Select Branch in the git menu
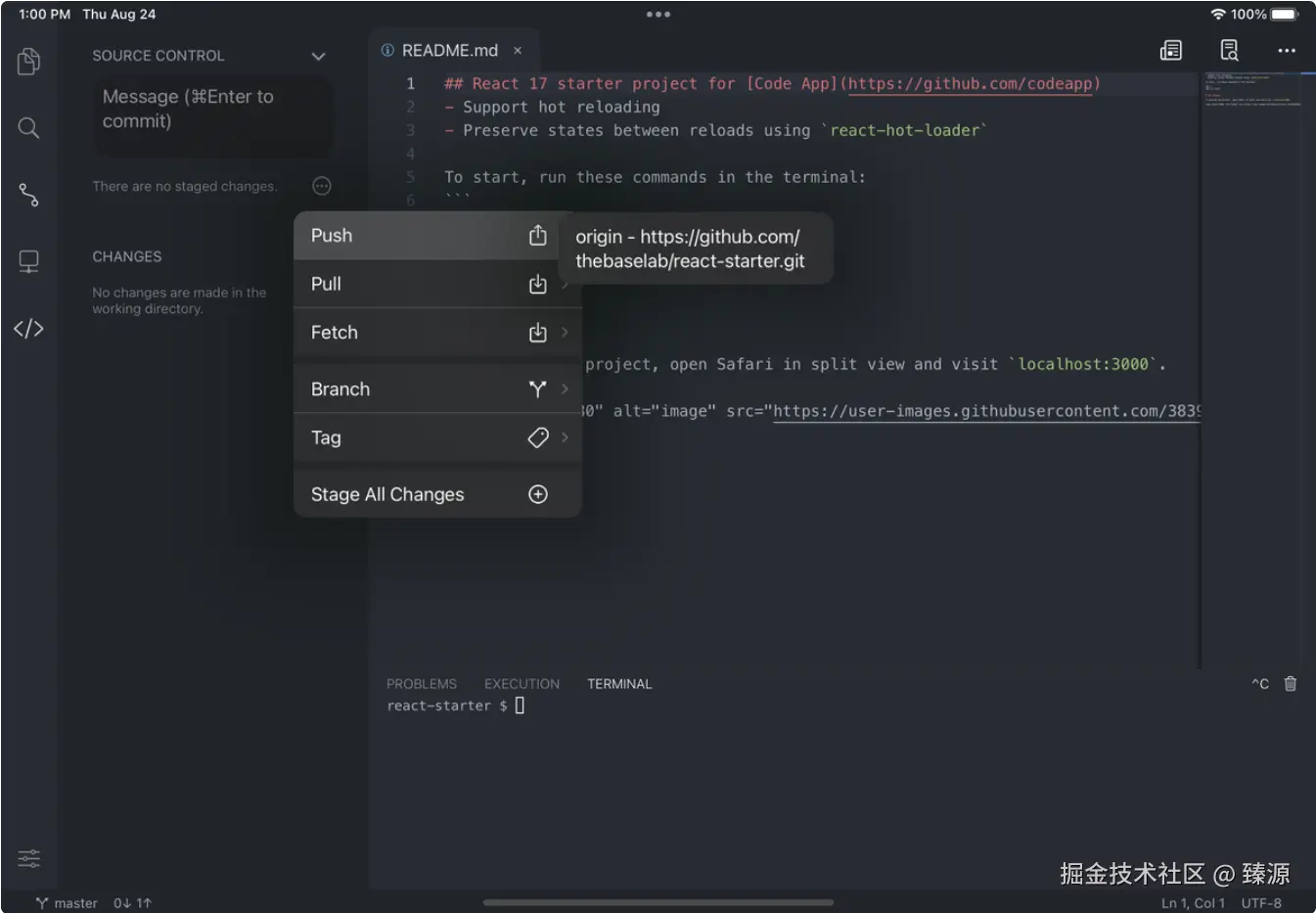The image size is (1316, 913). [437, 389]
